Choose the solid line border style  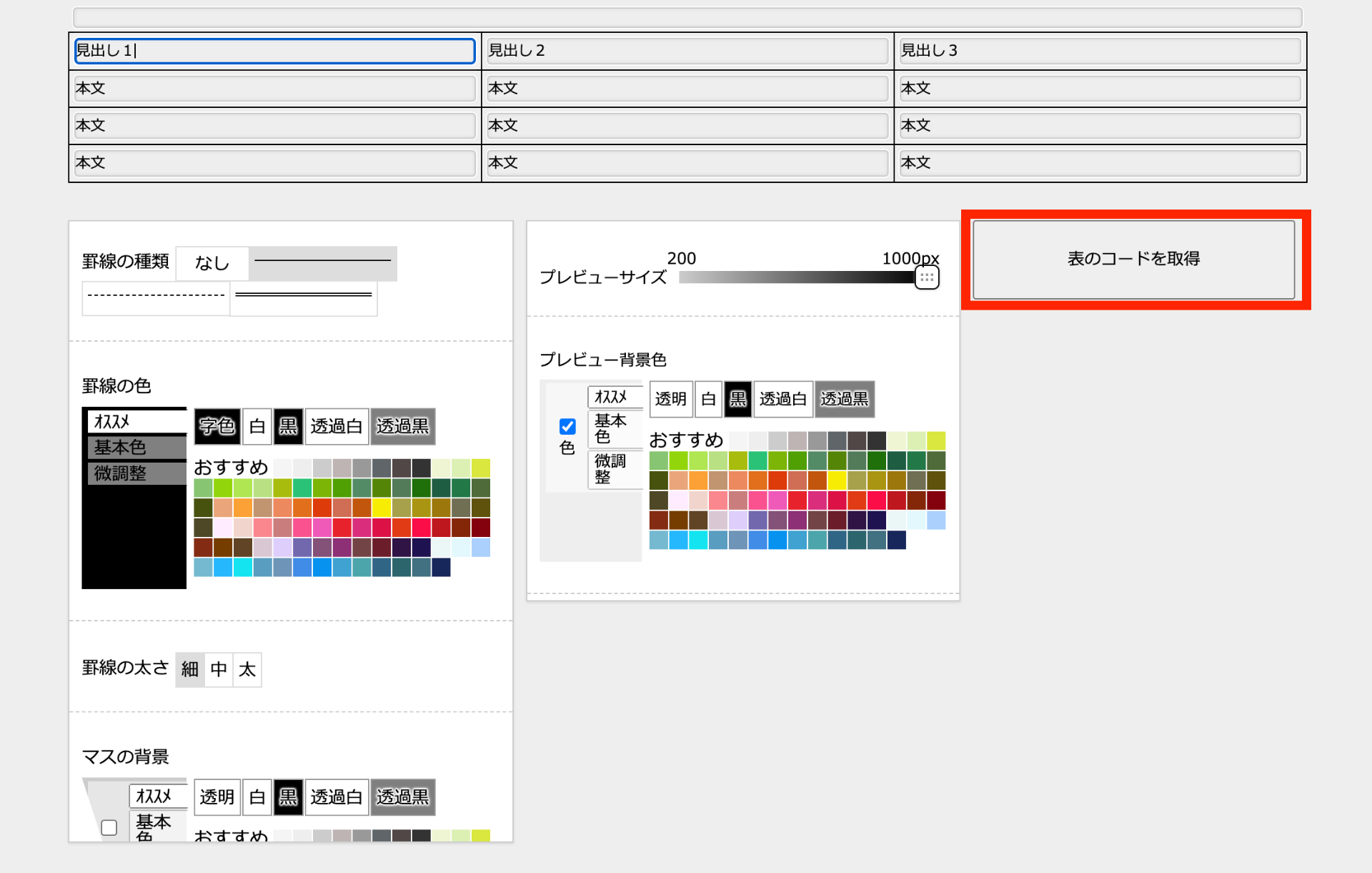click(x=322, y=263)
